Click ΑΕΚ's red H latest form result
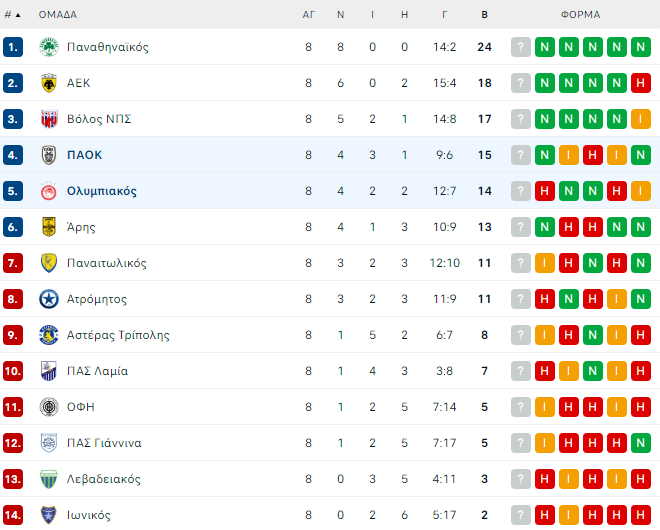 point(641,83)
